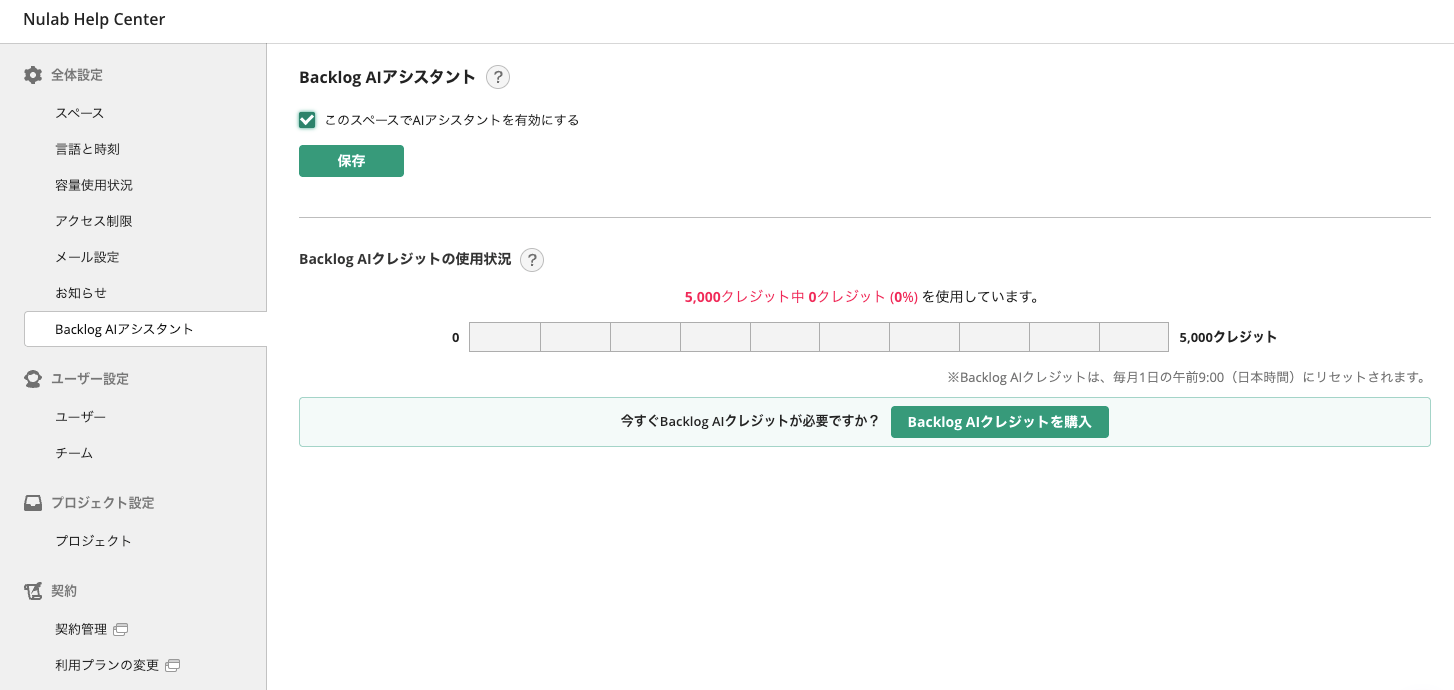Click the プロジェクト設定 section heading
1454x690 pixels.
point(103,503)
